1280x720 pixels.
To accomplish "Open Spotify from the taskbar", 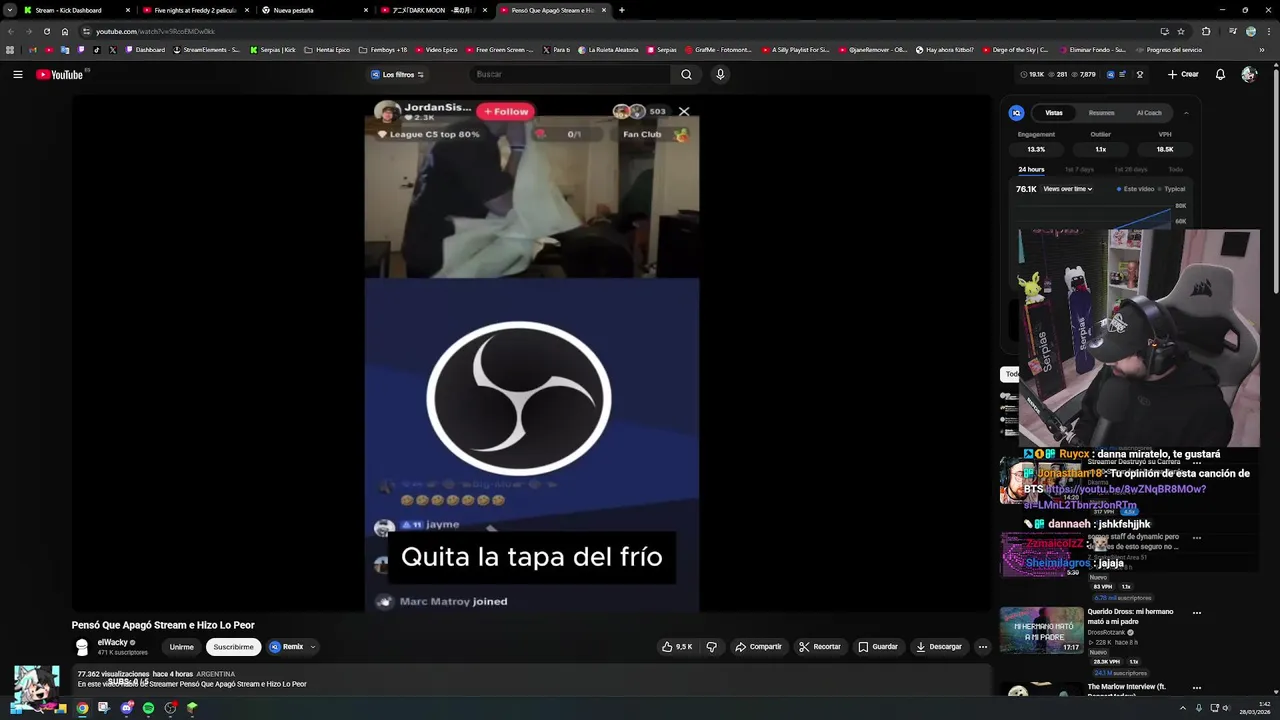I will click(x=148, y=708).
